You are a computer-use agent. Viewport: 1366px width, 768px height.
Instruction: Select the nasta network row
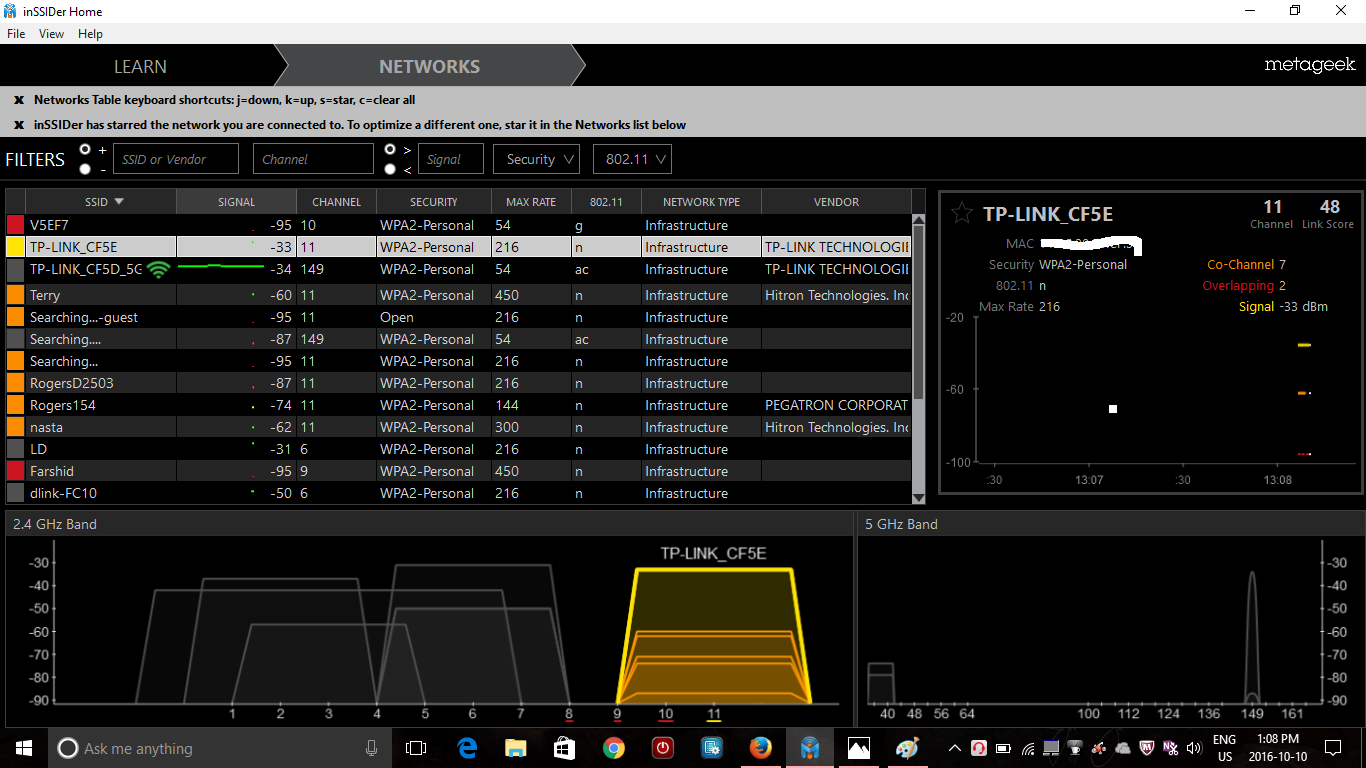[459, 427]
